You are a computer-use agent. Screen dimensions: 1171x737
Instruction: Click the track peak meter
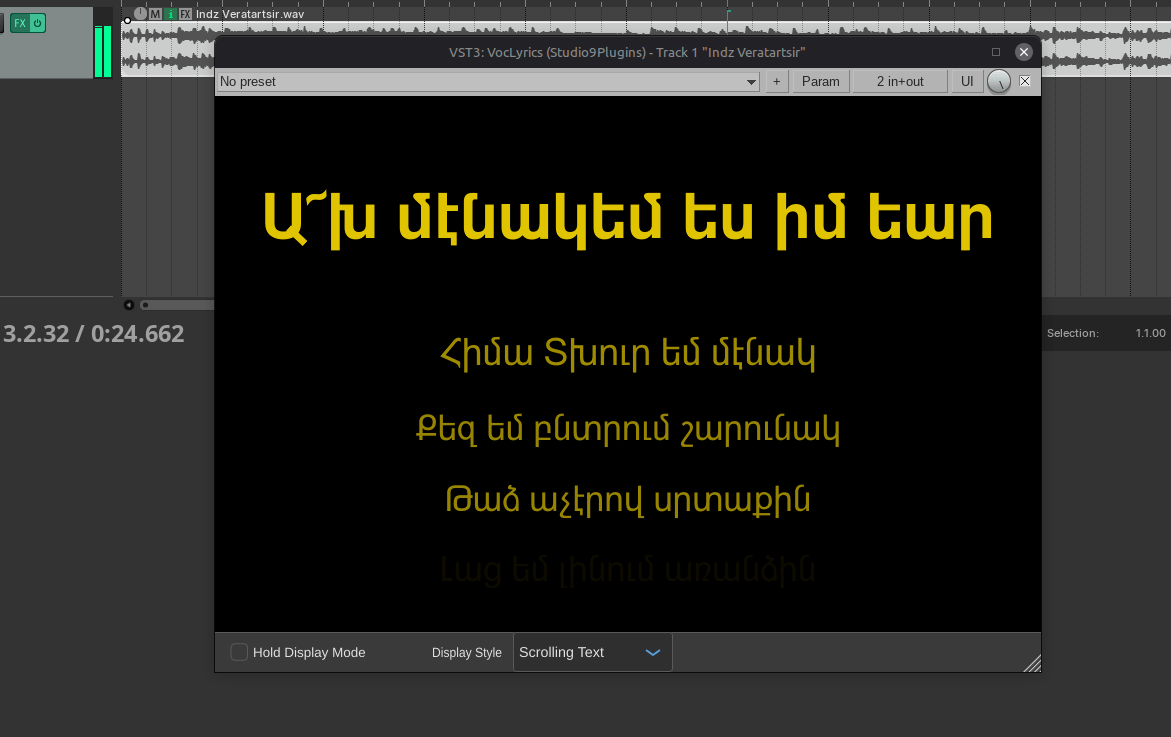(102, 42)
